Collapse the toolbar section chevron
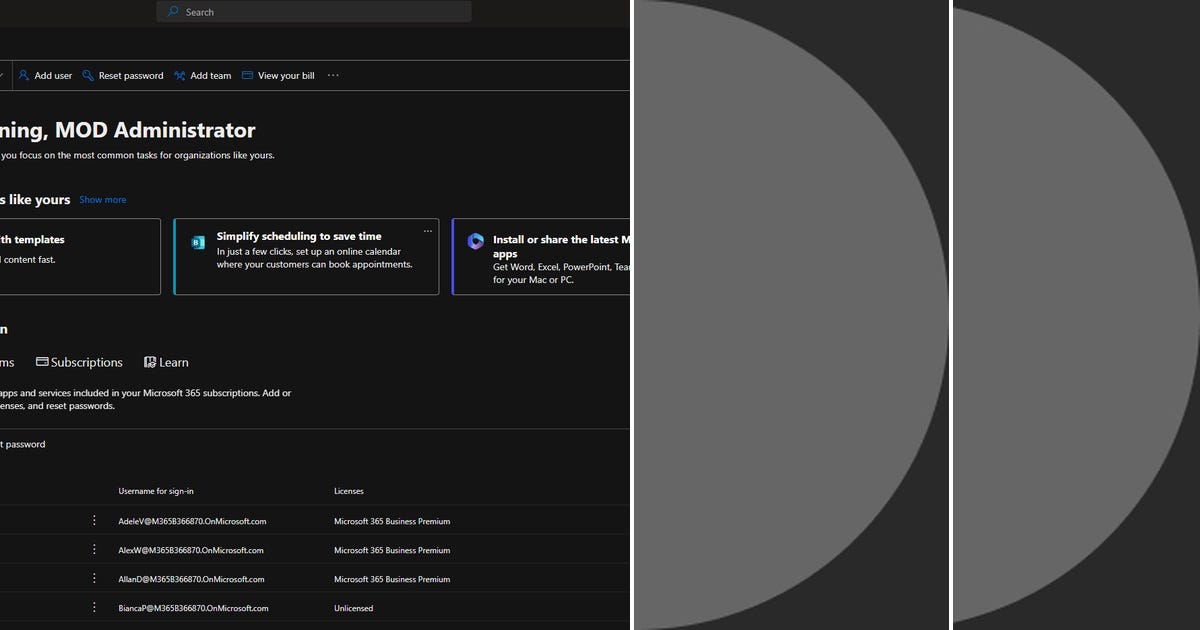The image size is (1200, 630). pos(3,75)
